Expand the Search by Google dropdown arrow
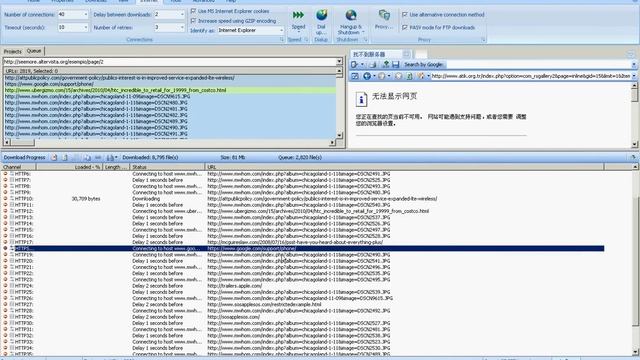 point(634,64)
